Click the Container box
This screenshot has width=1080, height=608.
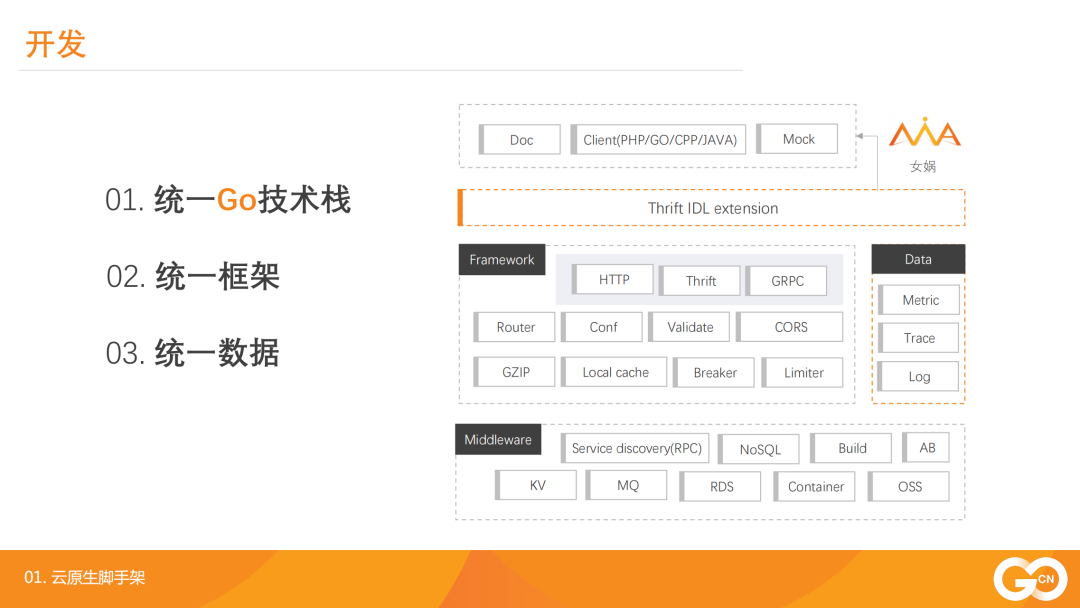pyautogui.click(x=814, y=487)
